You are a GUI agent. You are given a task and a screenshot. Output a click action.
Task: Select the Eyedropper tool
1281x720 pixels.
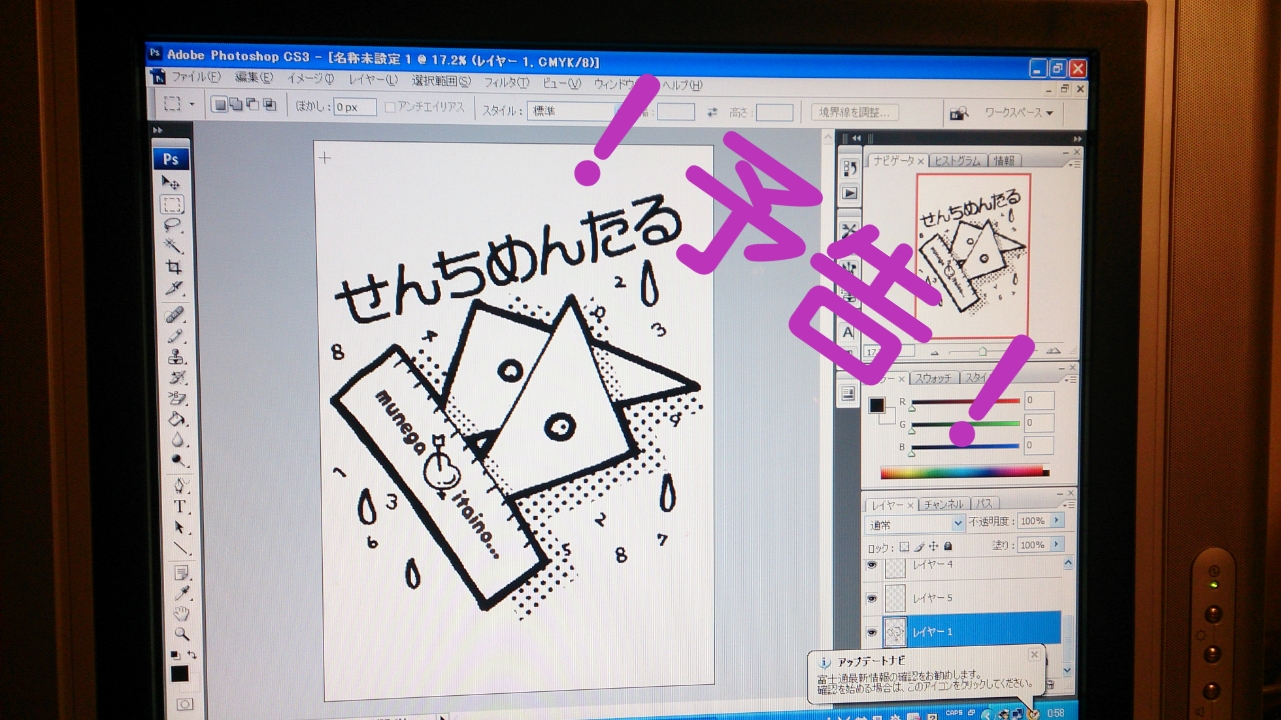tap(182, 593)
